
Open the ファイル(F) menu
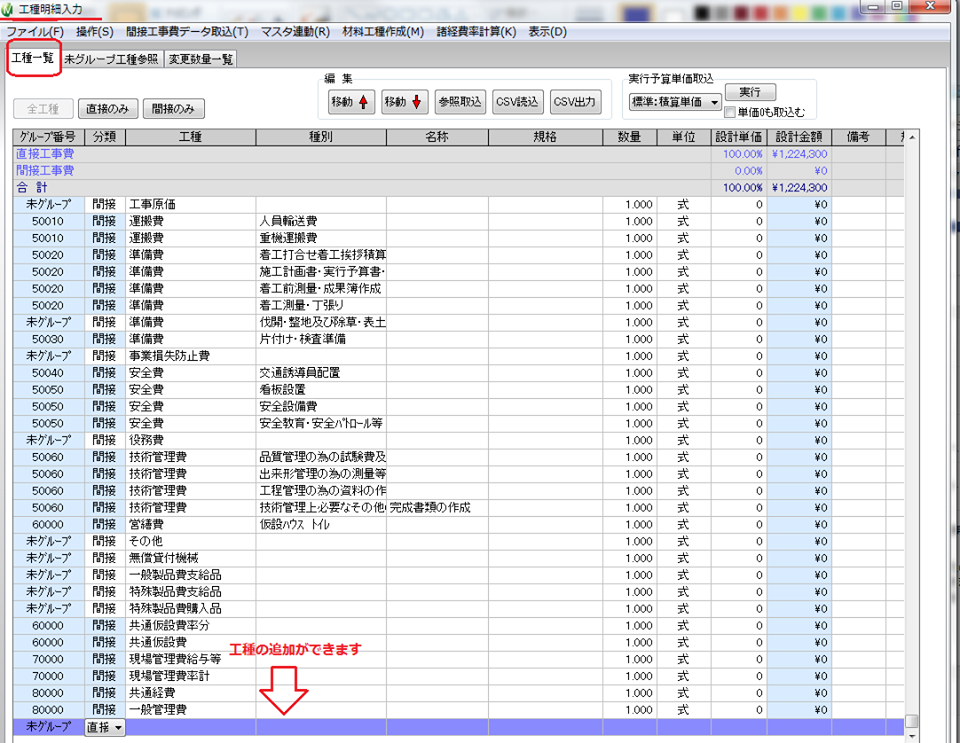tap(35, 32)
